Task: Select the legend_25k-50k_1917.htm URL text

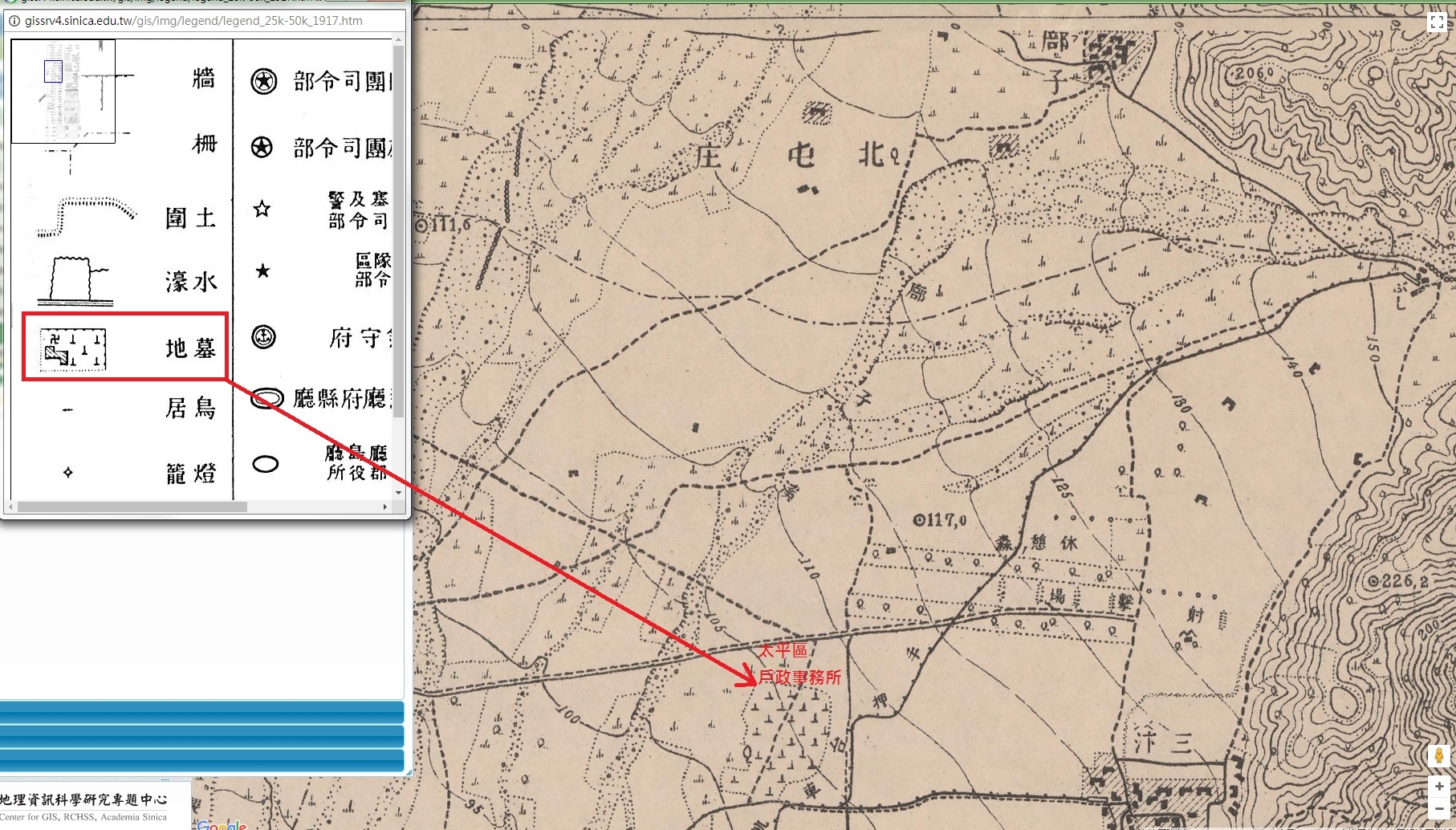Action: coord(193,21)
